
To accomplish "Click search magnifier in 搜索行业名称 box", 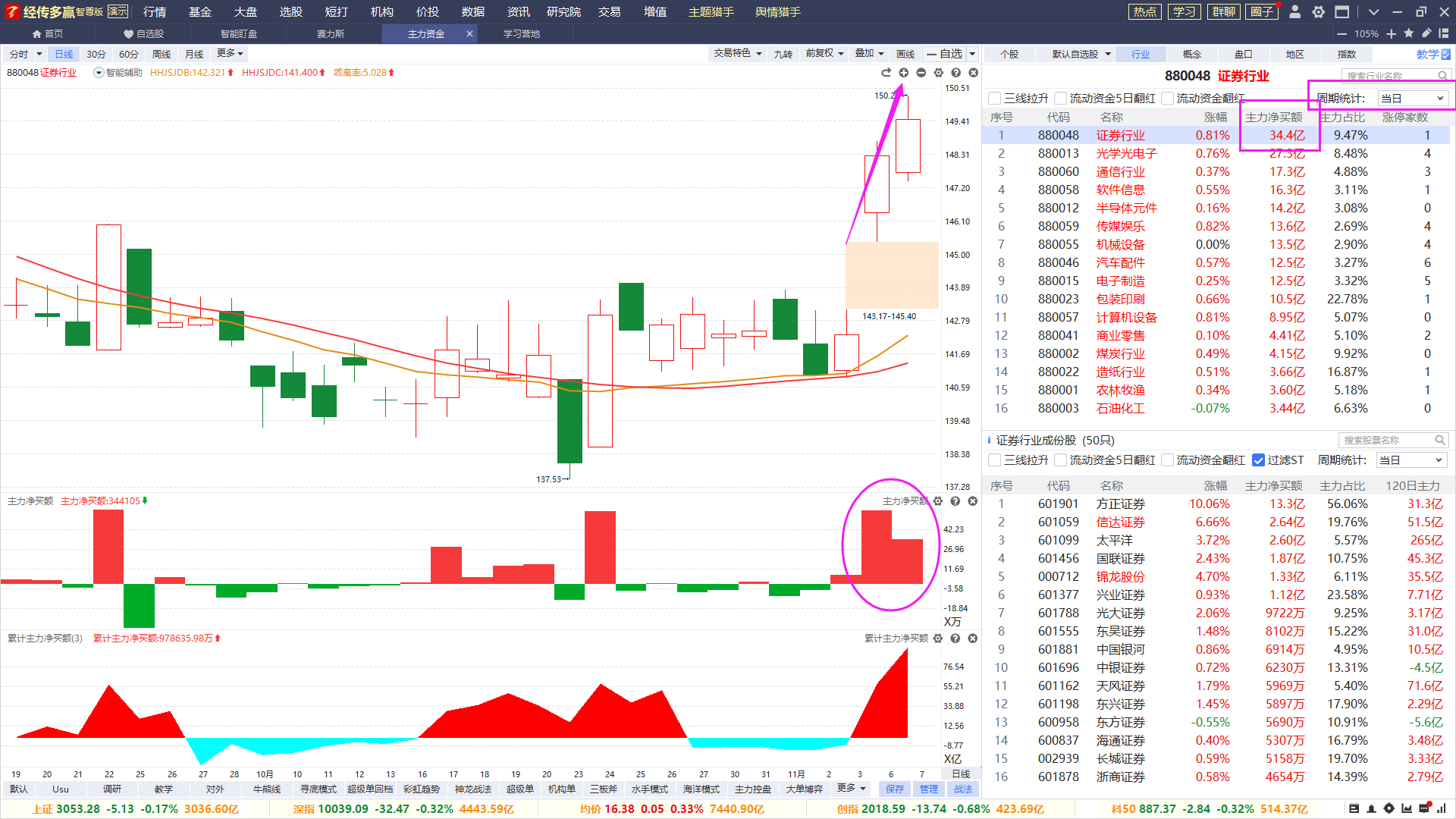I will tap(1442, 76).
